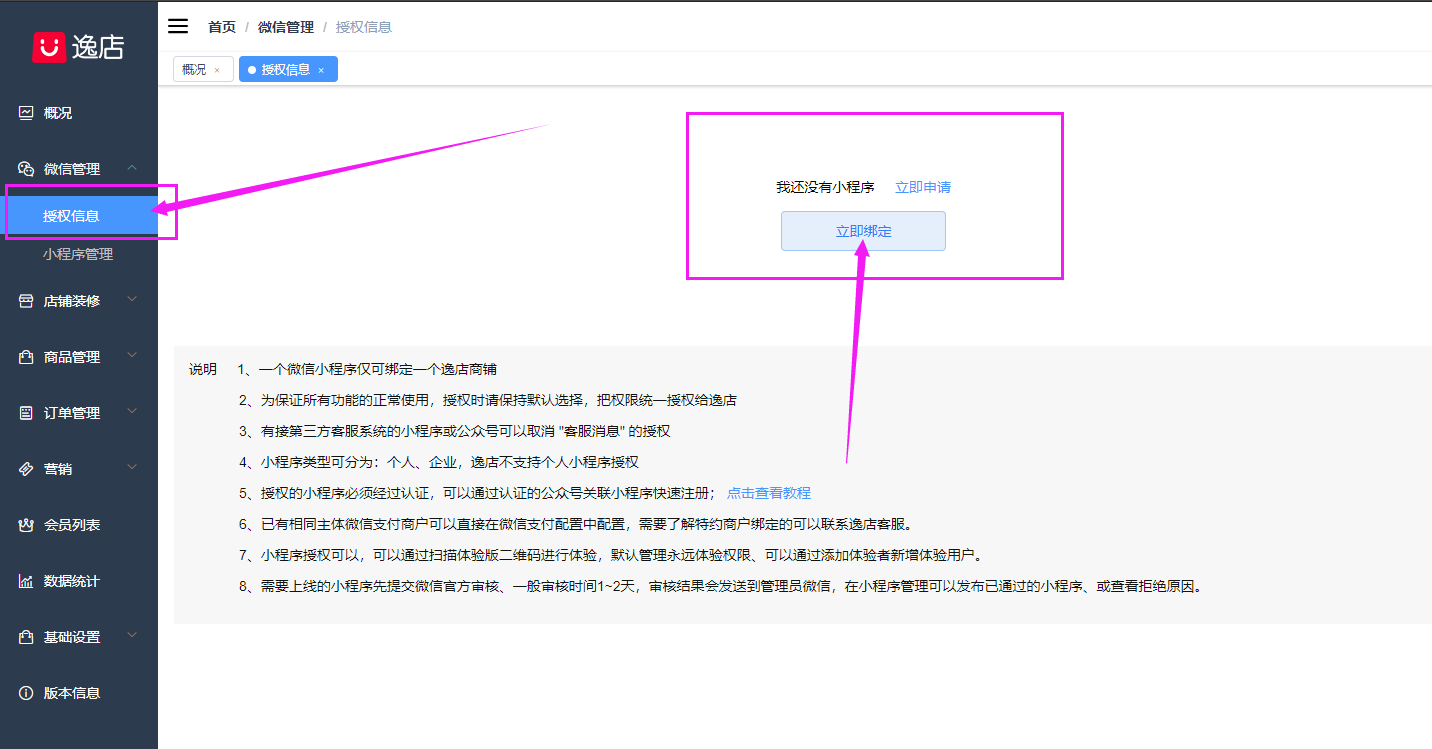Click 授权信息 in breadcrumb
The image size is (1432, 749).
click(x=364, y=27)
